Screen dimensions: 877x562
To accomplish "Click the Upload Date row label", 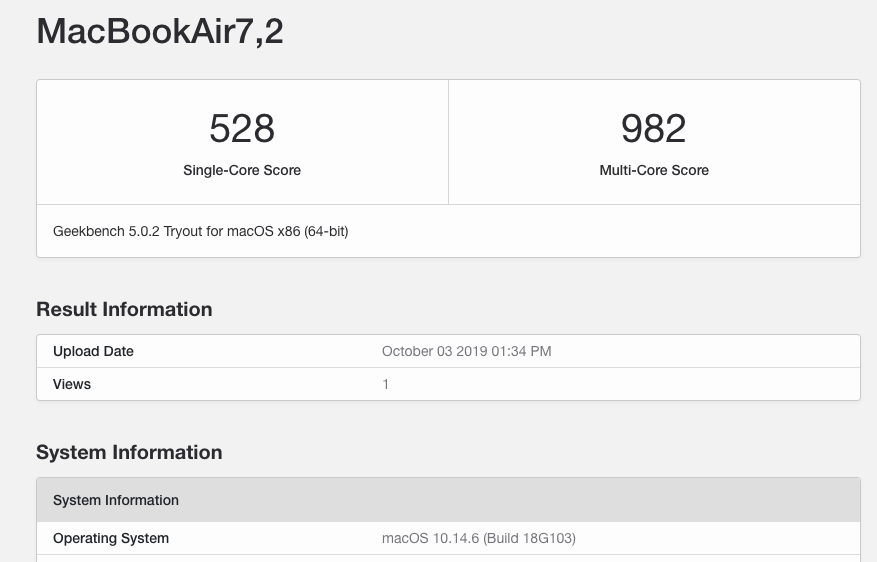I will [93, 351].
